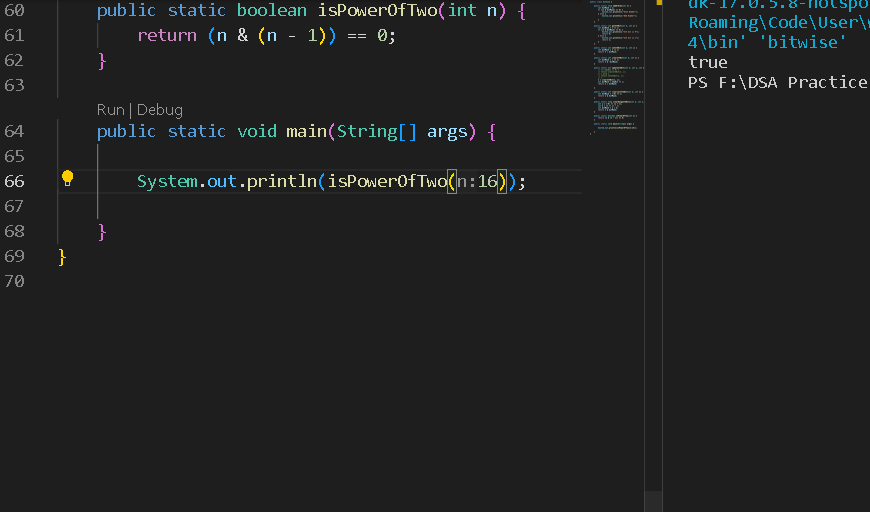
Task: Click the 'true' output in the terminal
Action: (707, 62)
